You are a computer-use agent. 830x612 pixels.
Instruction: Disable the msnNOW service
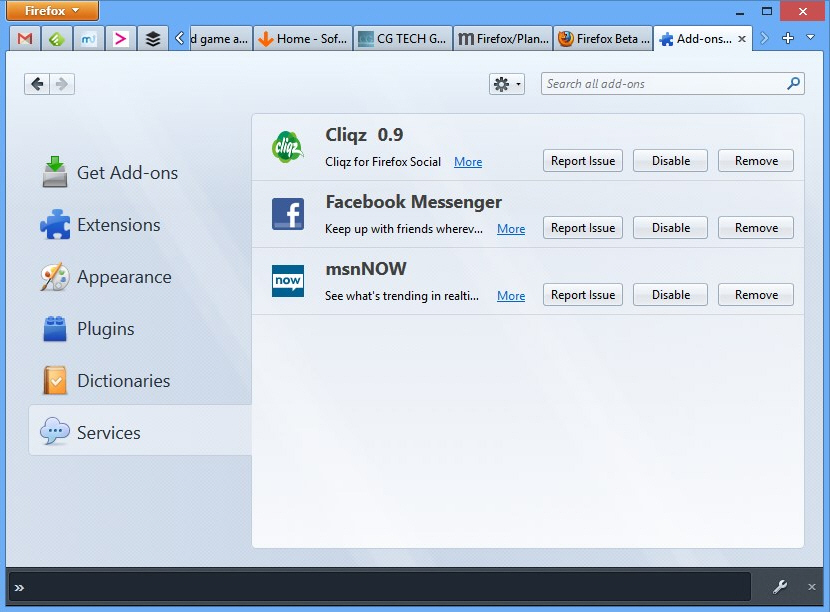click(x=671, y=295)
